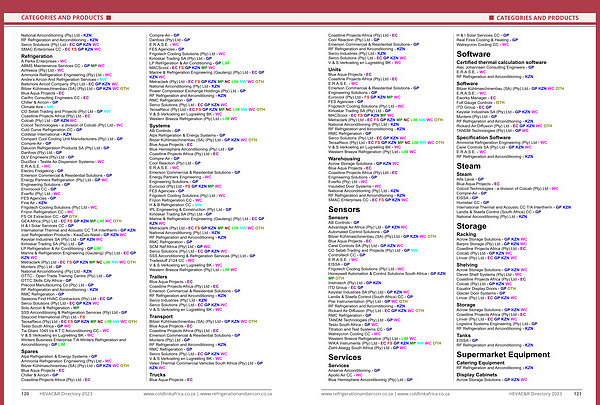
Task: Select 'Baltimore Aircoil Company (Pty) Ltd' entry
Action: tap(69, 84)
